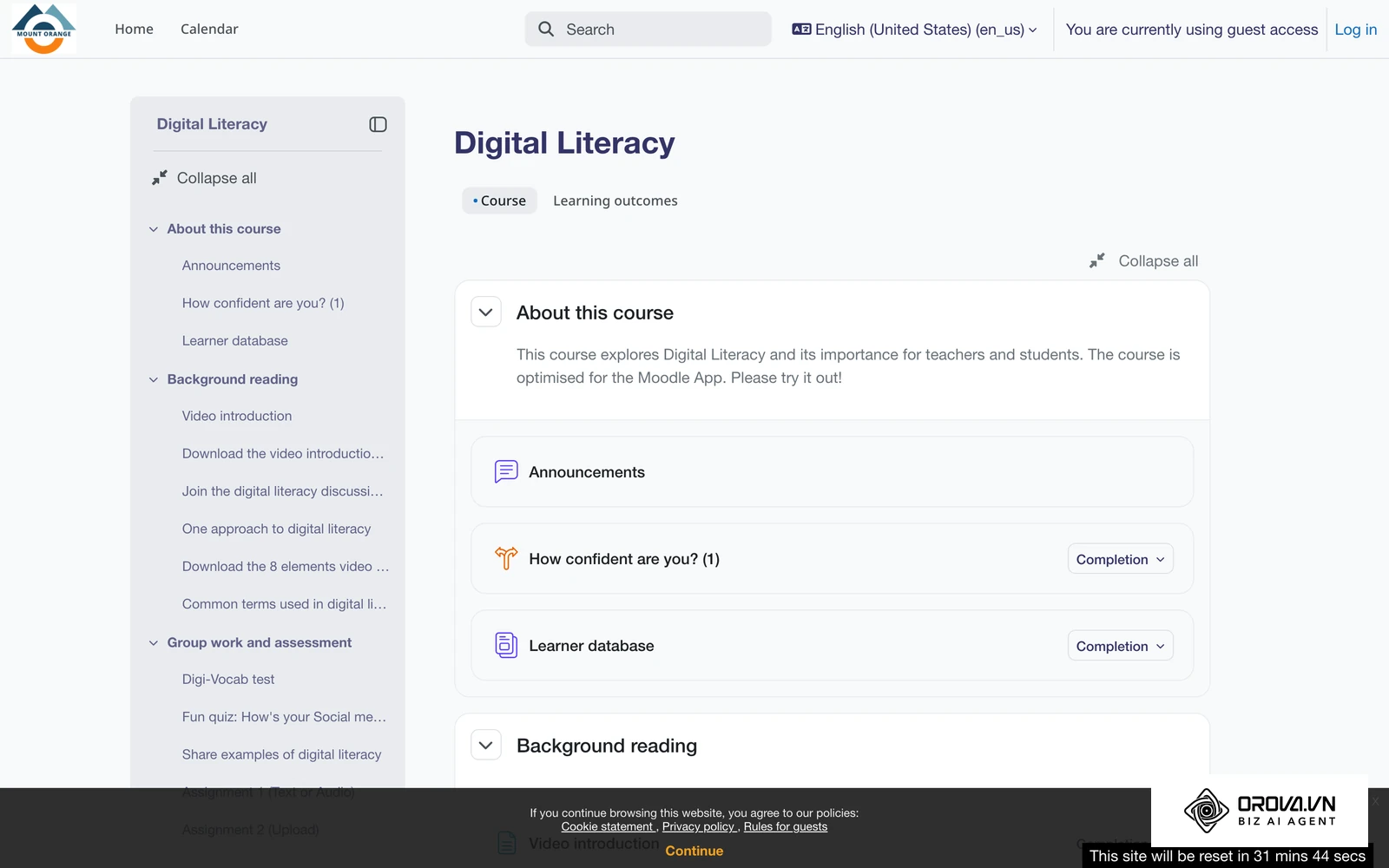This screenshot has height=868, width=1389.
Task: Select Digi-Vocab test in course index
Action: [x=228, y=679]
